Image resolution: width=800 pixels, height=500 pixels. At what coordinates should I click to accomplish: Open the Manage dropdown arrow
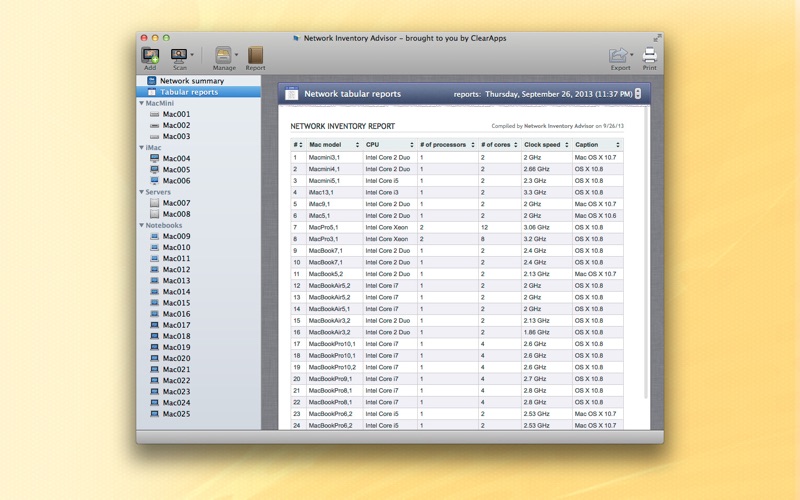236,55
